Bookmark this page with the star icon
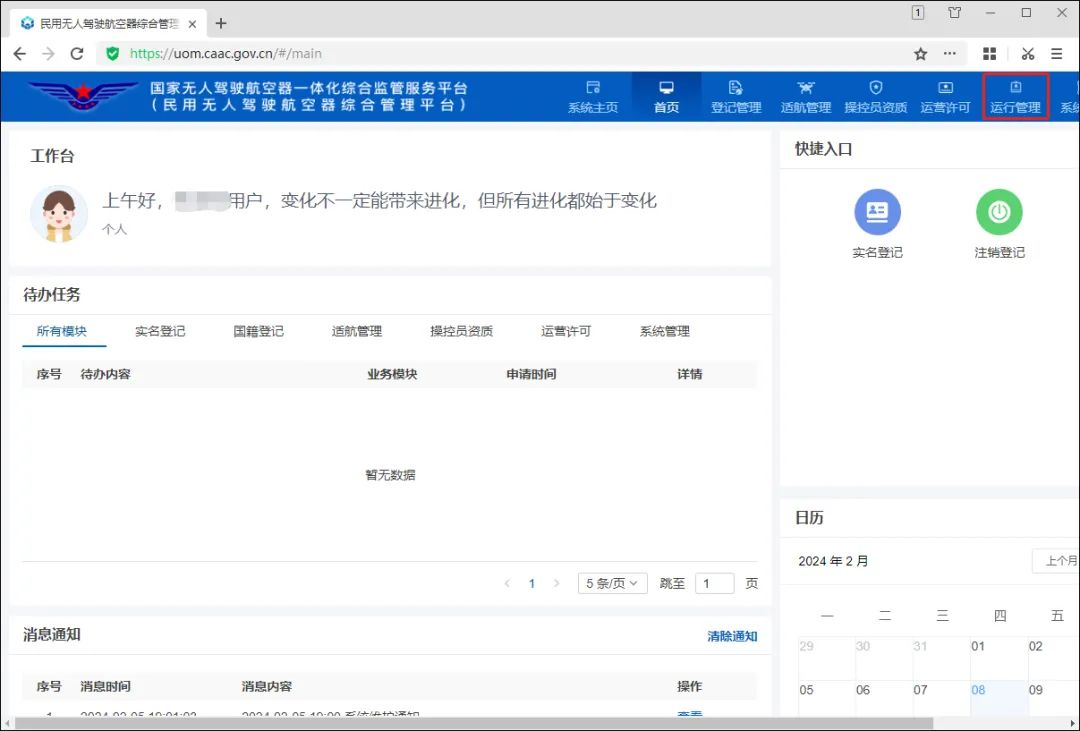 click(x=921, y=54)
